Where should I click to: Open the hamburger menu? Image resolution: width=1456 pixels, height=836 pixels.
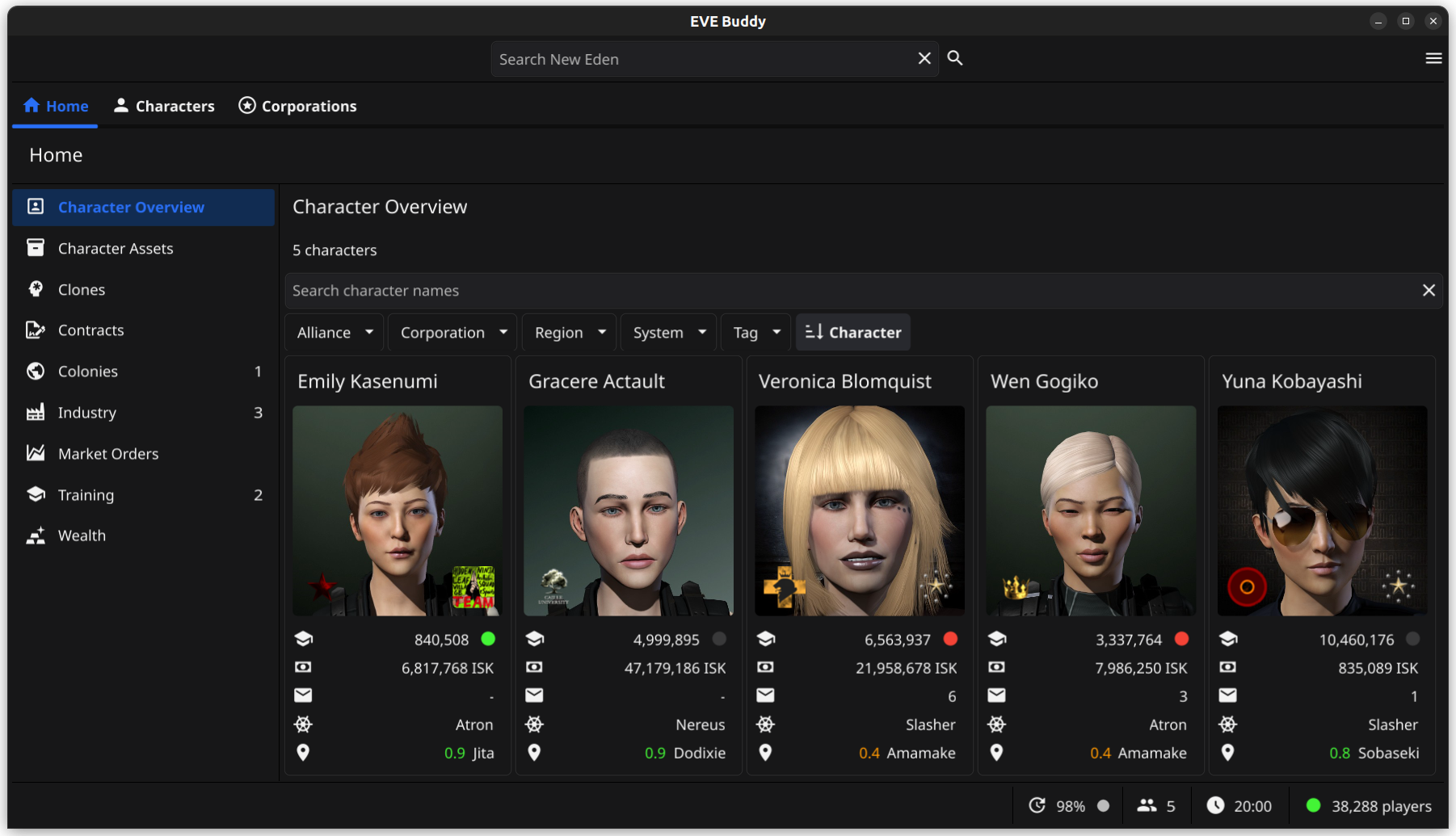click(1433, 58)
